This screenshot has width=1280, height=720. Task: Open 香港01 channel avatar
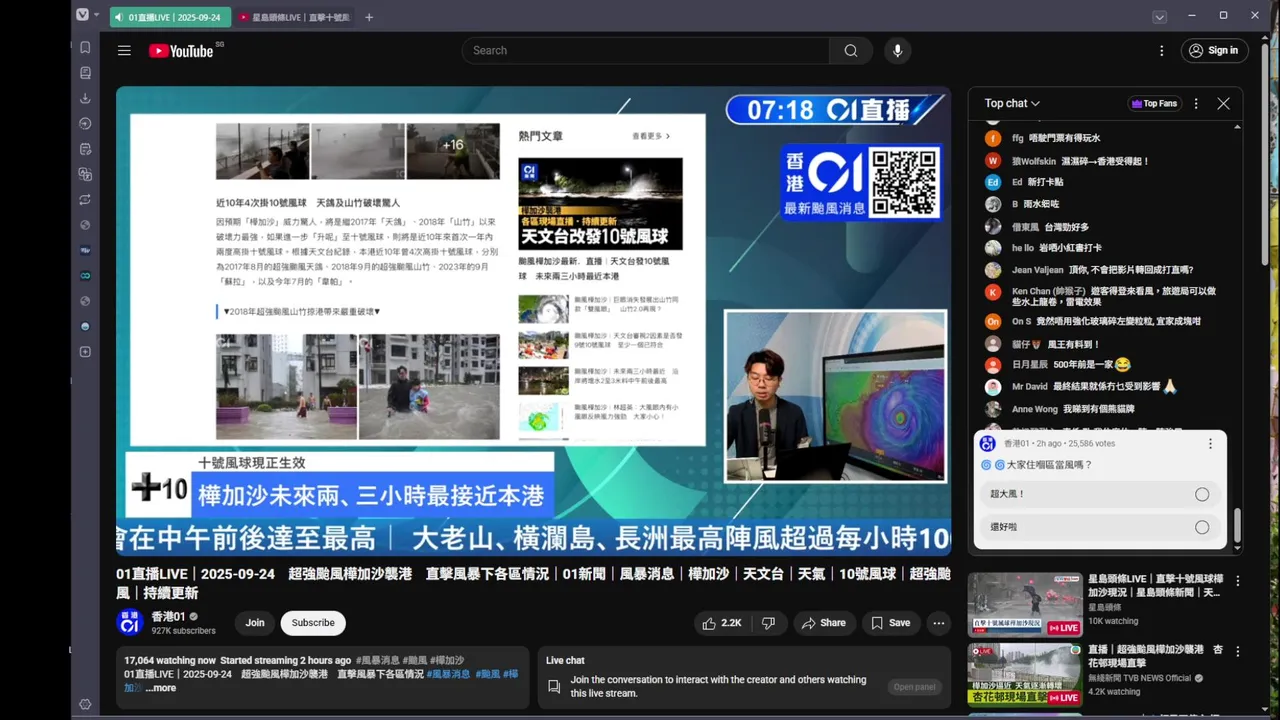tap(130, 622)
